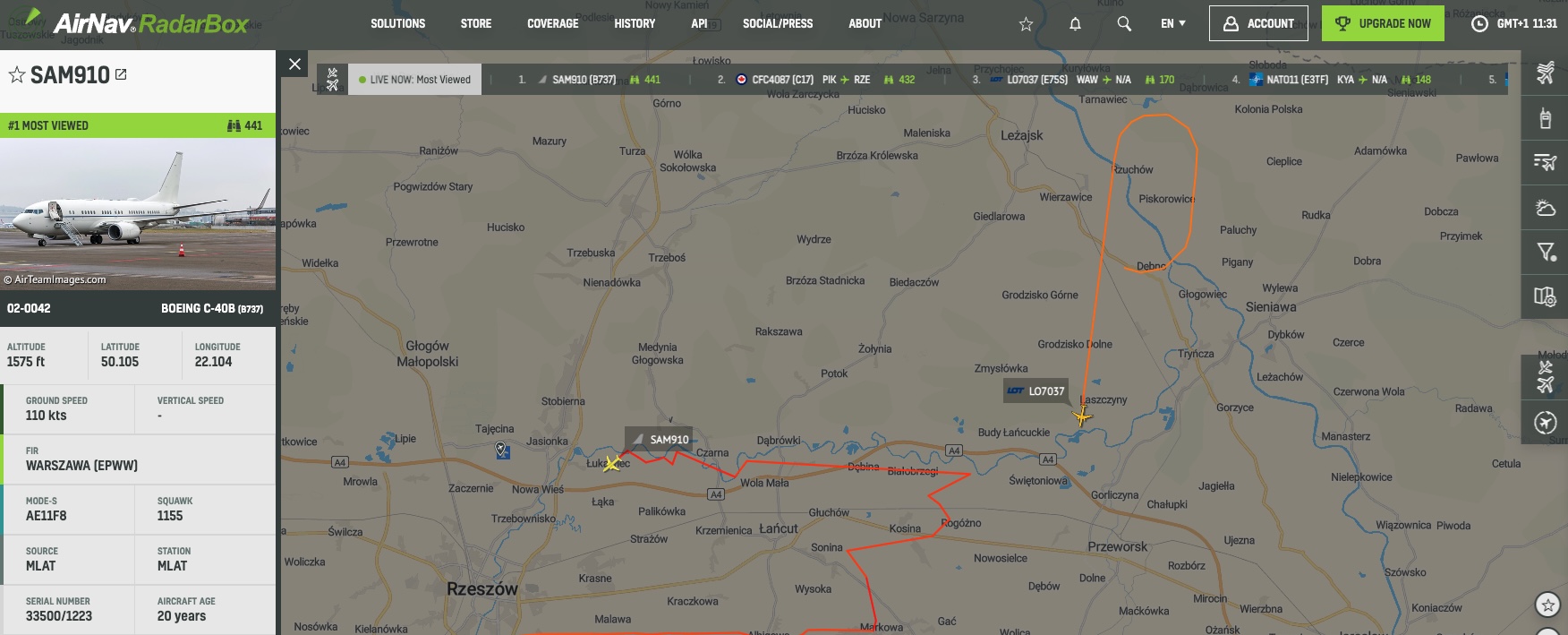Open the ATC radio icon in right sidebar
Screen dimensions: 1568x635
pos(1545,117)
